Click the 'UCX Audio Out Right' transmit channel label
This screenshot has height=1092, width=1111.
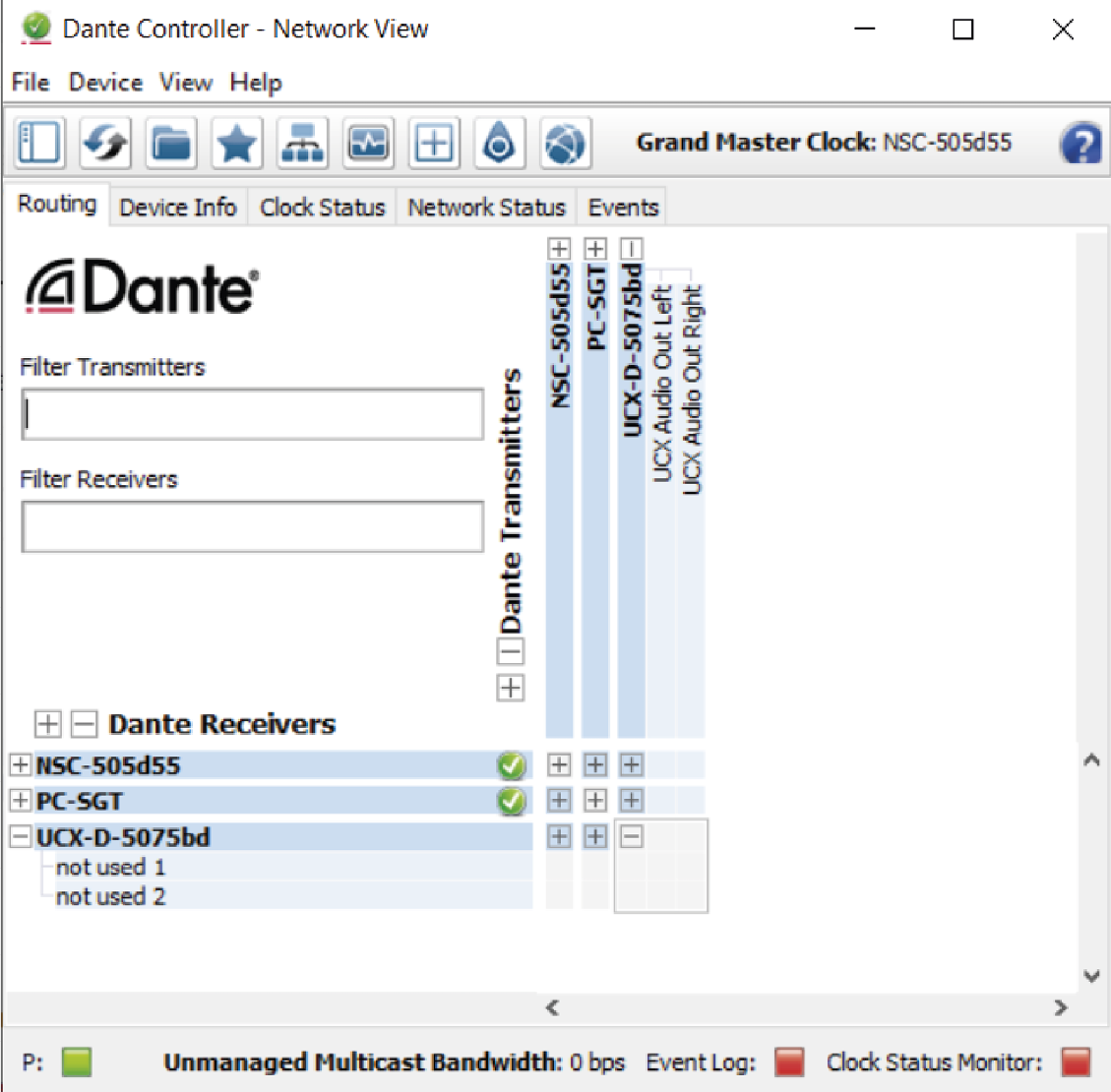pyautogui.click(x=692, y=390)
